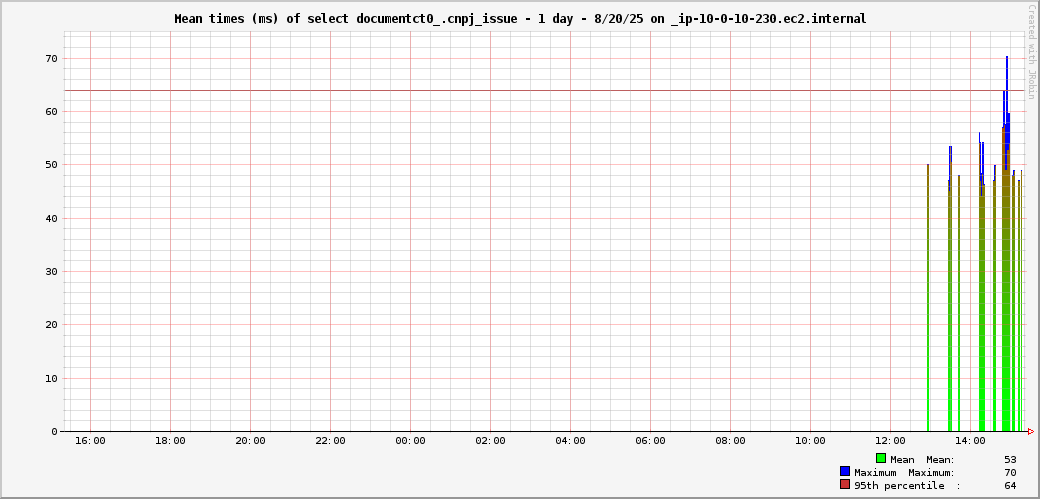Click the 40 value on y-axis
This screenshot has height=499, width=1040.
coord(52,218)
